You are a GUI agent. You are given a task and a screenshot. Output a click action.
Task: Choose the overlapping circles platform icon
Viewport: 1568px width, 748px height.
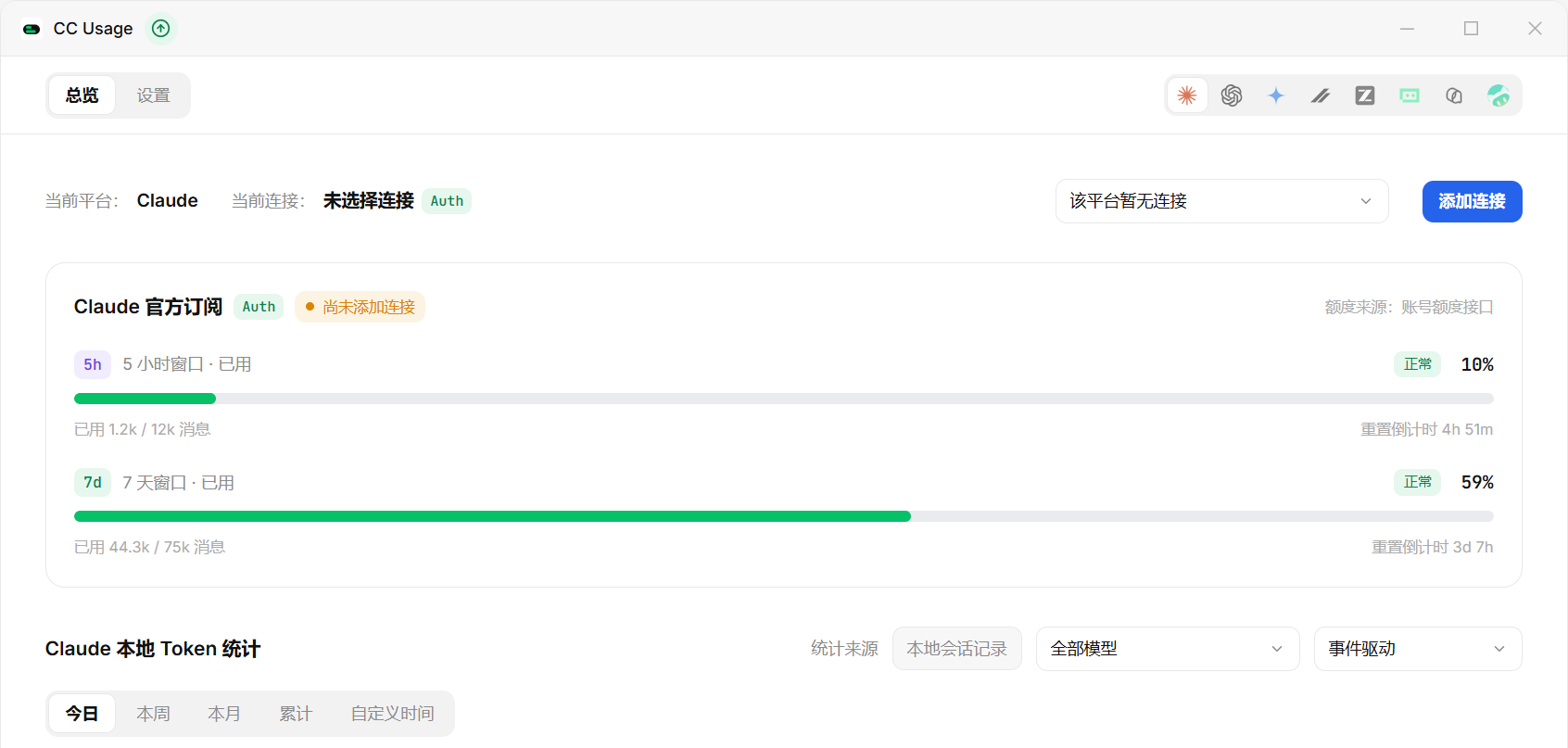click(x=1454, y=95)
